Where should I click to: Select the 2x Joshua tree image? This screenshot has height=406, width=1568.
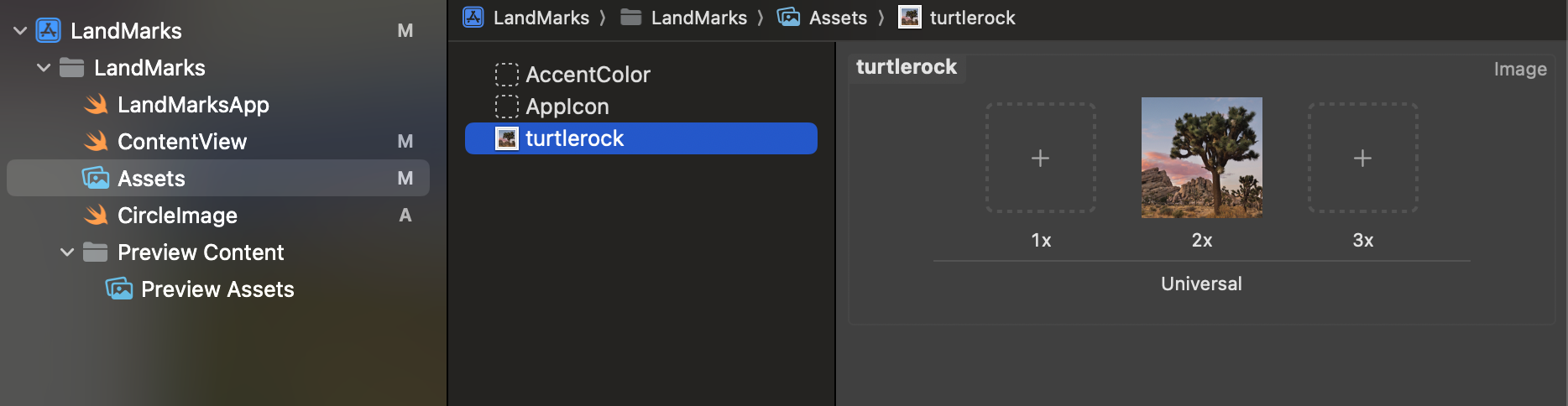click(x=1202, y=158)
